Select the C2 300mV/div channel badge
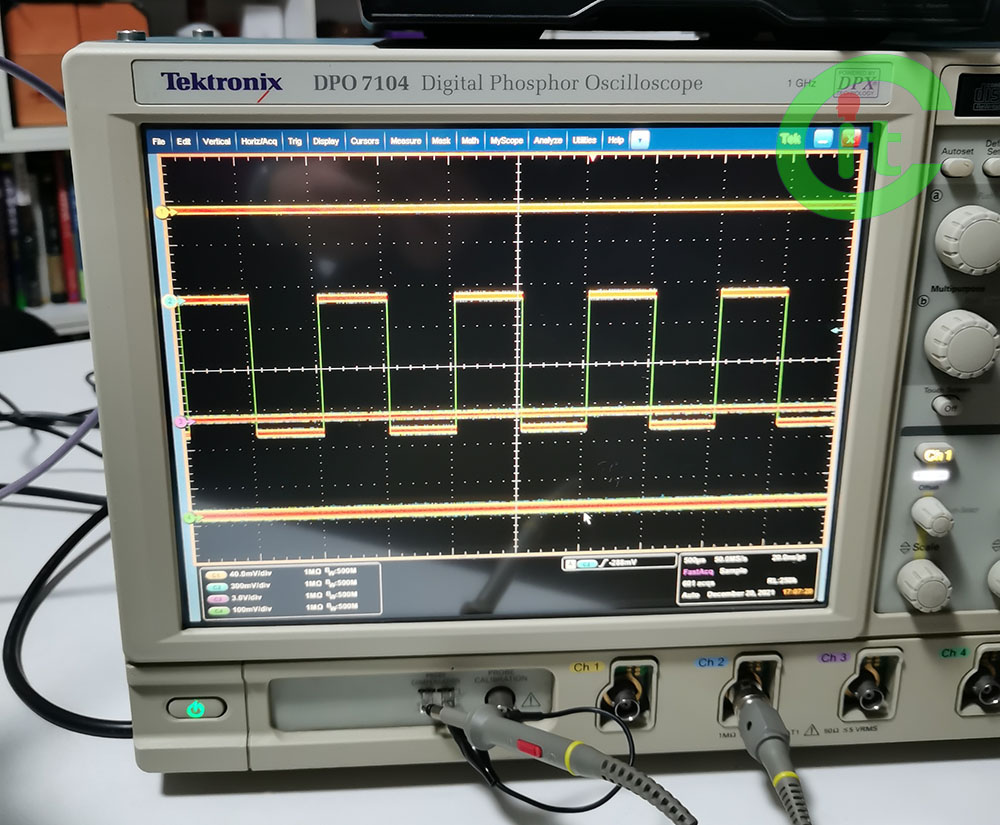This screenshot has height=825, width=1000. [215, 584]
